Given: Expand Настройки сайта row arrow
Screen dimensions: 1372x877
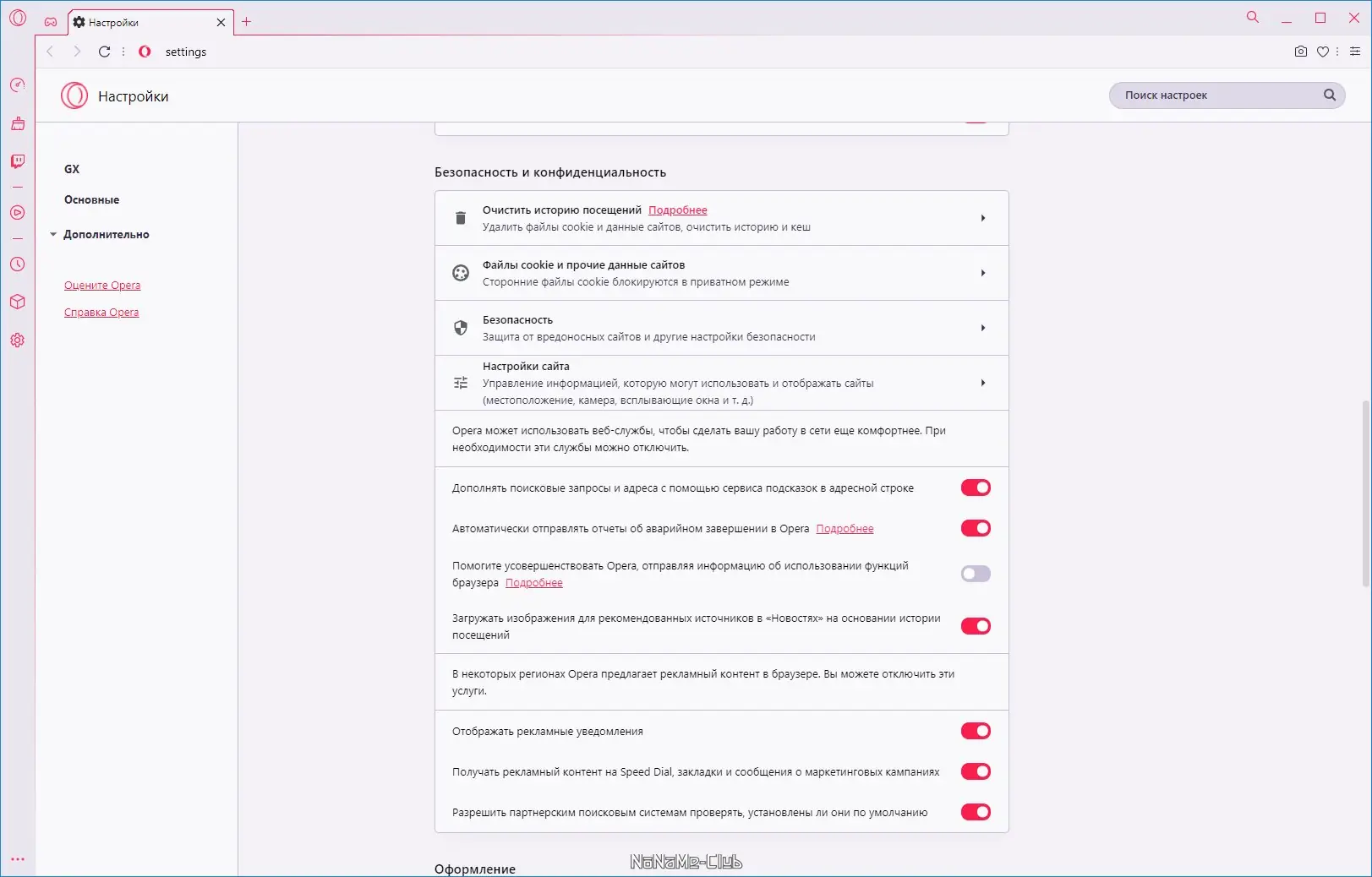Looking at the screenshot, I should pos(983,383).
